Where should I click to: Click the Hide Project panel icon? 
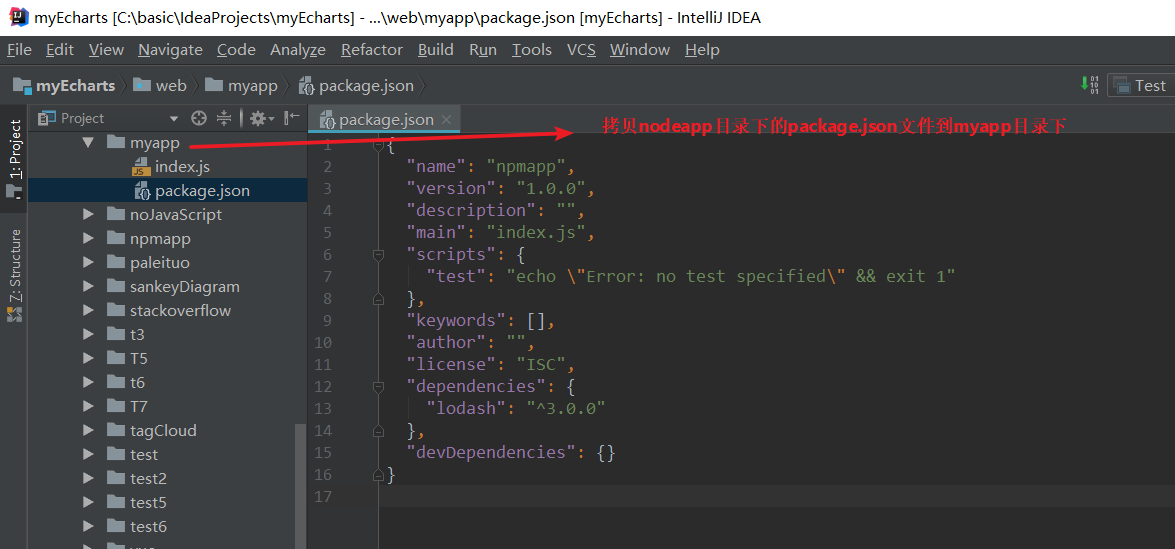(x=292, y=118)
